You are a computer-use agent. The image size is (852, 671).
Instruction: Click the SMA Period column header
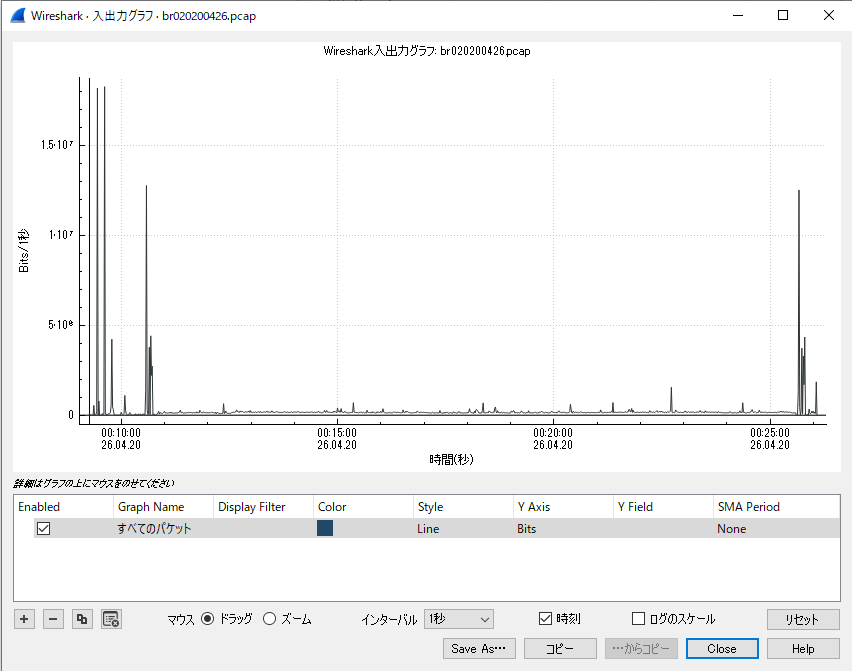[x=776, y=507]
